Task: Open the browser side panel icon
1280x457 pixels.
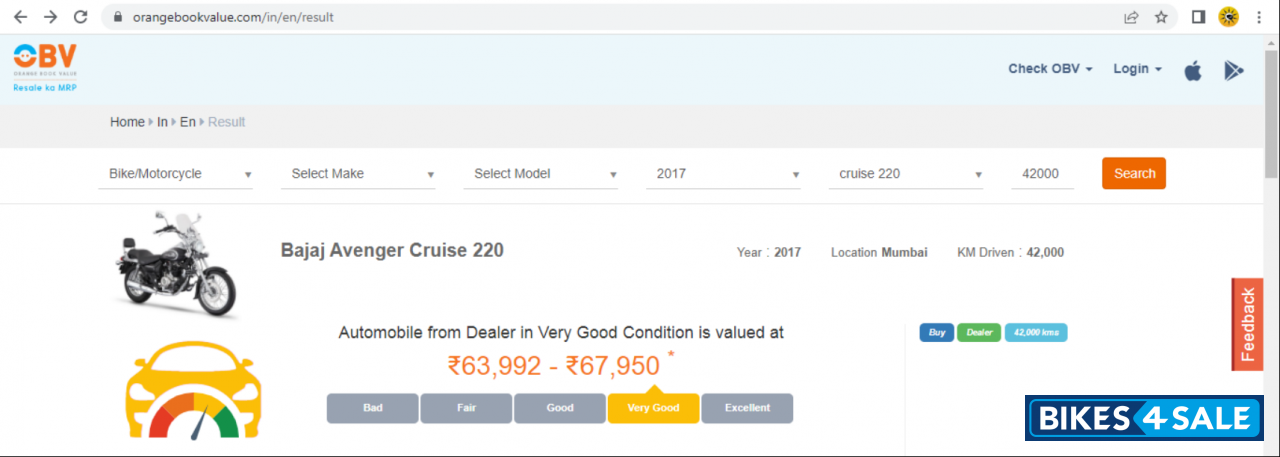Action: pyautogui.click(x=1198, y=17)
